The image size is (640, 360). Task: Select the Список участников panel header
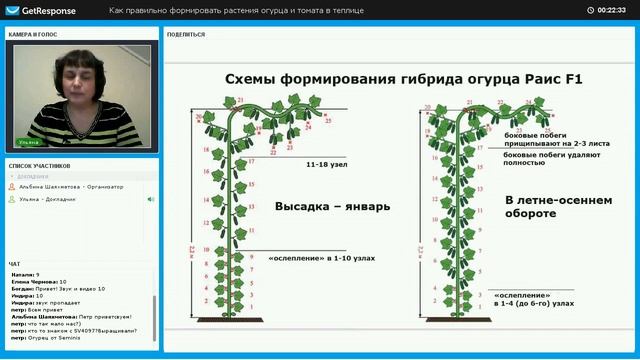click(x=40, y=166)
